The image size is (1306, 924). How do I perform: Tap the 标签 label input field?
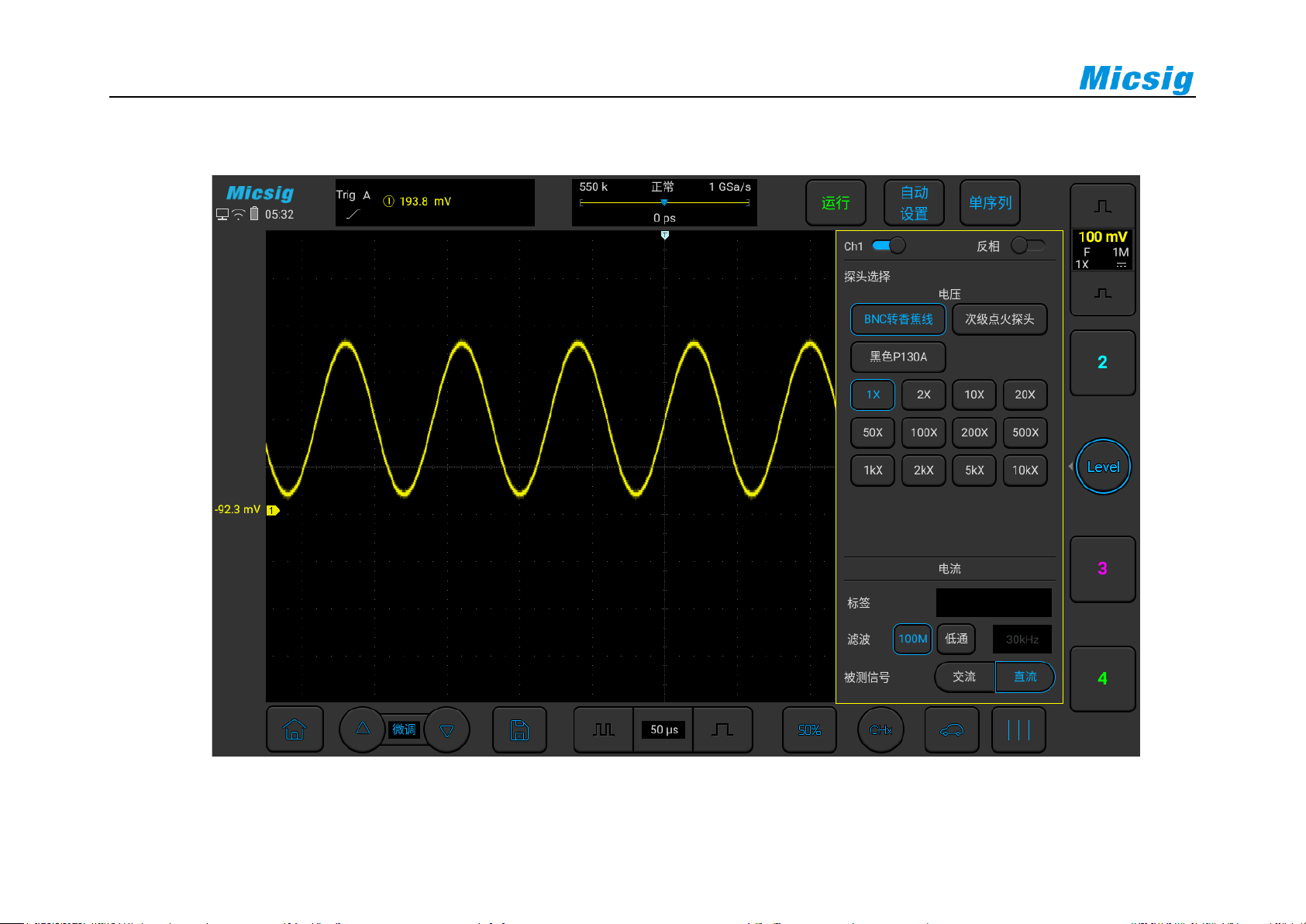(994, 602)
